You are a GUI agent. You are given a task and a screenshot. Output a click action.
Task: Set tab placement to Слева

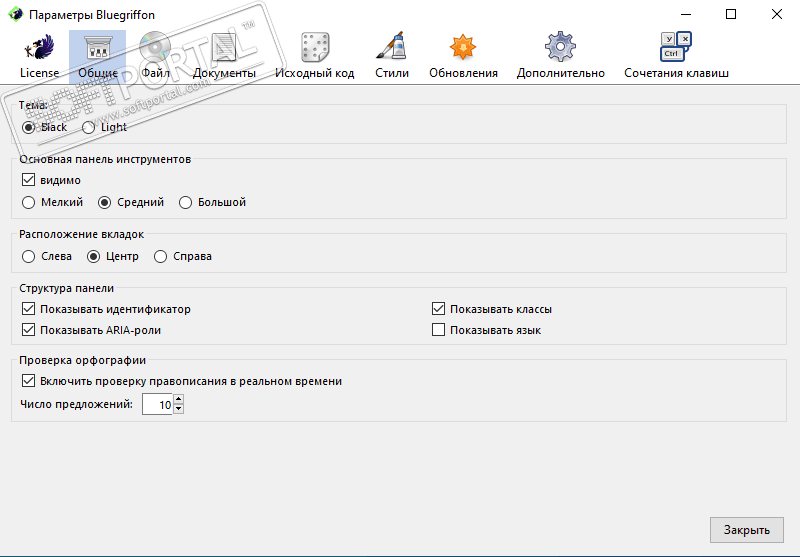click(x=29, y=257)
